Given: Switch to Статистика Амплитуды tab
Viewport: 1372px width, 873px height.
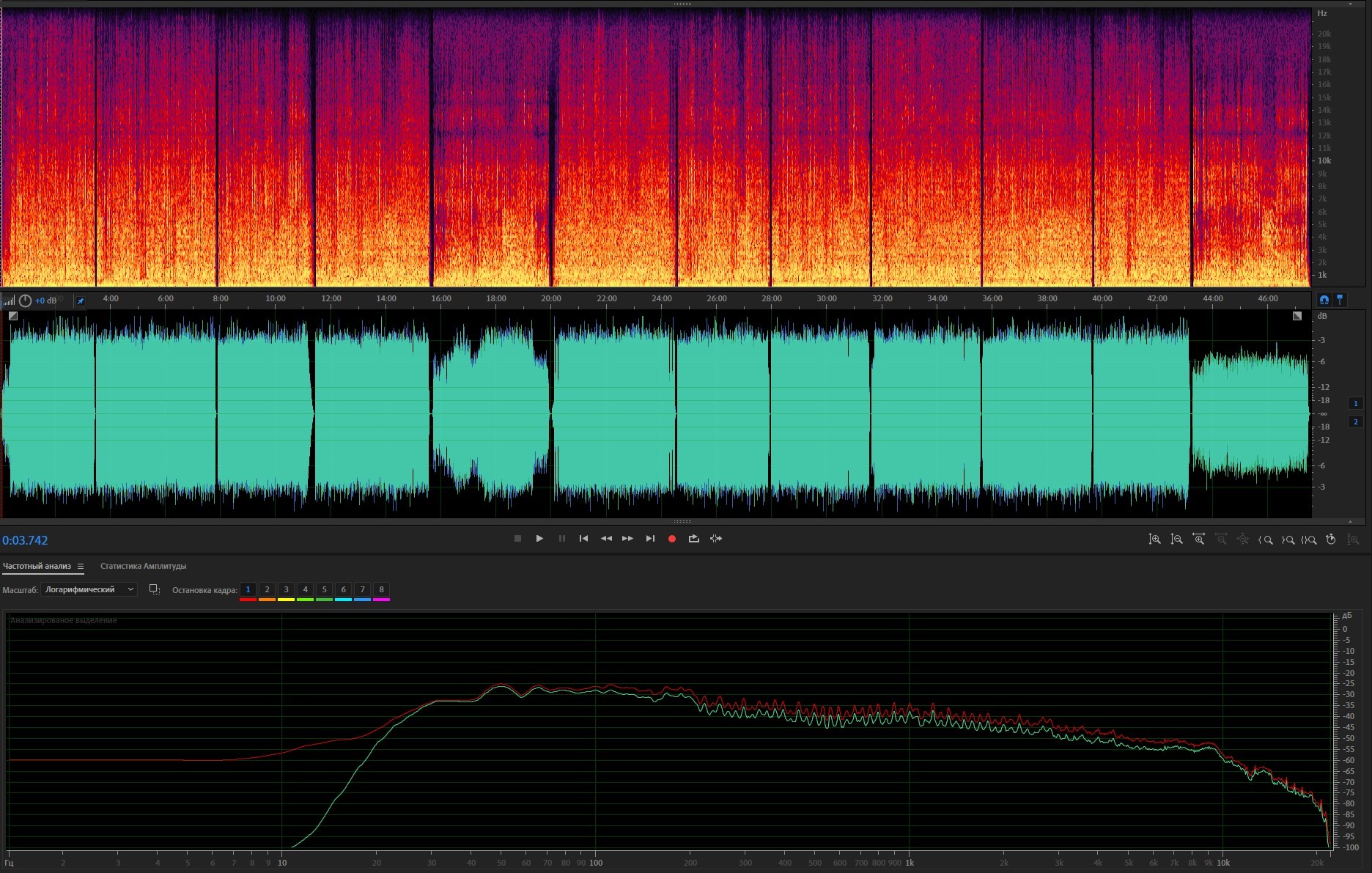Looking at the screenshot, I should point(143,566).
